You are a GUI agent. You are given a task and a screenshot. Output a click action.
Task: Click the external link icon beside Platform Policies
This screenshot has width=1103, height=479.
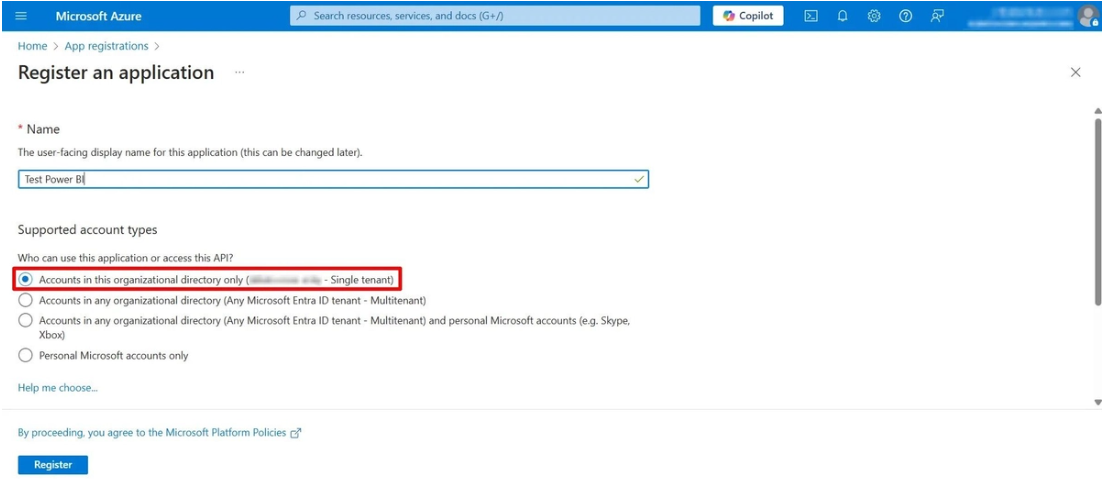[x=295, y=433]
